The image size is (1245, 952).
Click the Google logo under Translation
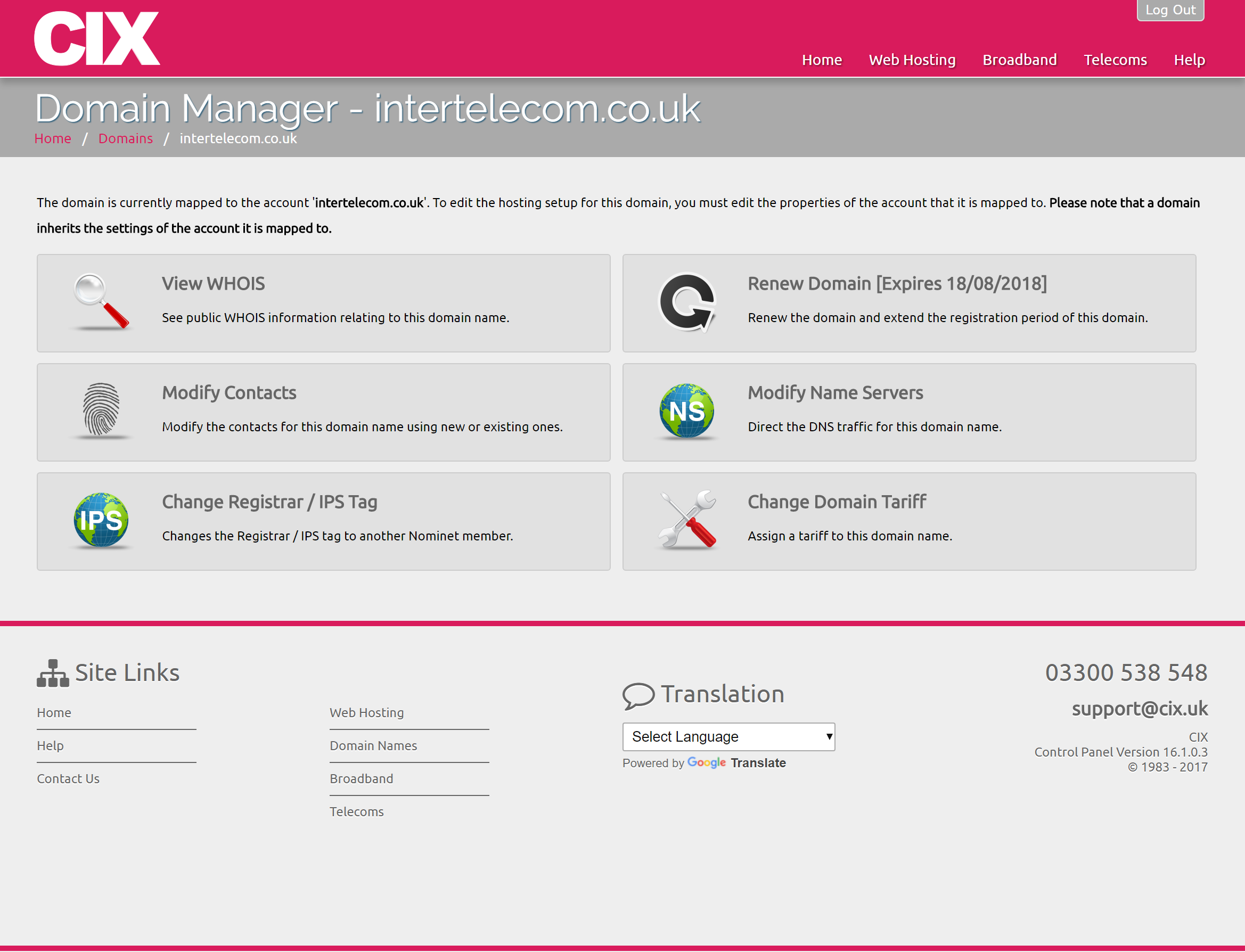coord(706,763)
